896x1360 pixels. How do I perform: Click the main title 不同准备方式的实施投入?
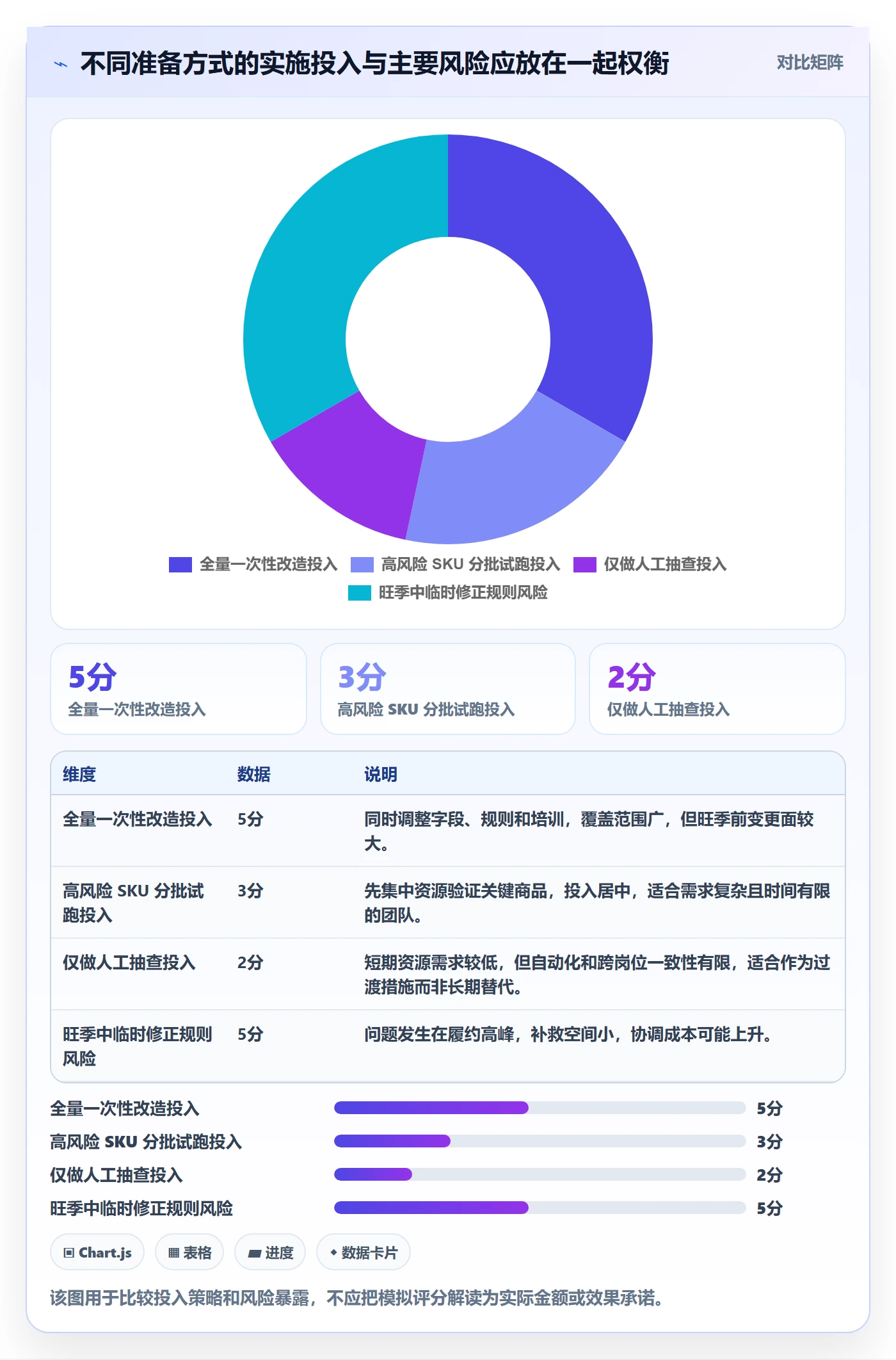pos(374,63)
